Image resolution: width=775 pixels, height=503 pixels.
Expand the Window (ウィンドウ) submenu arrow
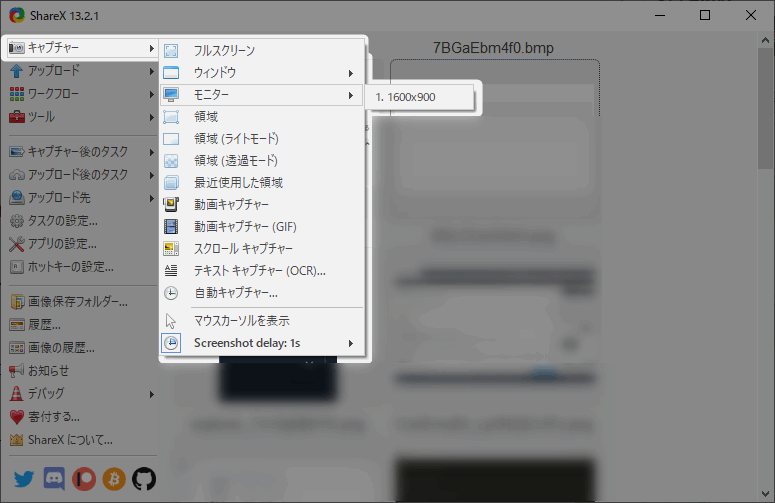click(350, 73)
